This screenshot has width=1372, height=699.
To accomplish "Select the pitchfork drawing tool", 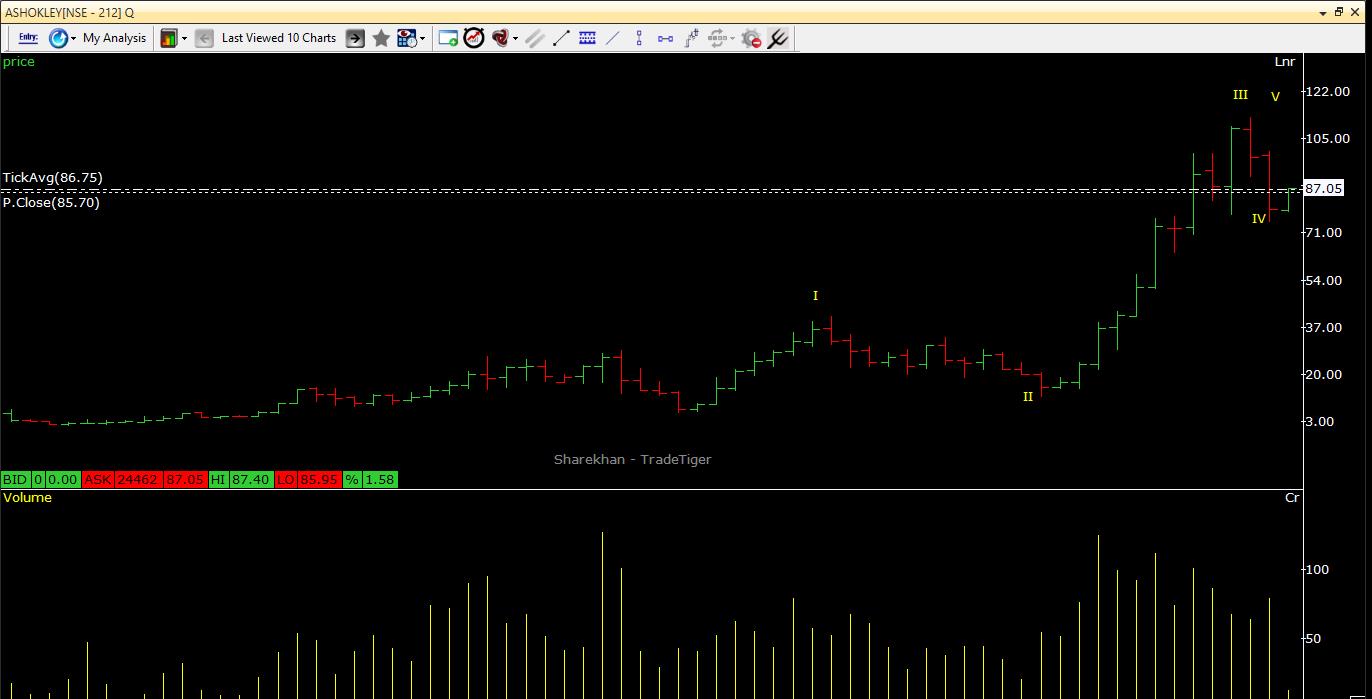I will tap(777, 38).
